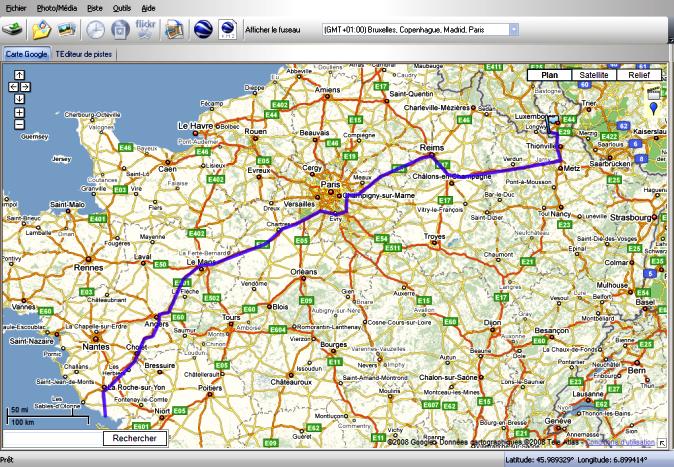Click the Nantes city label
Screen dimensions: 674x467
click(x=96, y=347)
